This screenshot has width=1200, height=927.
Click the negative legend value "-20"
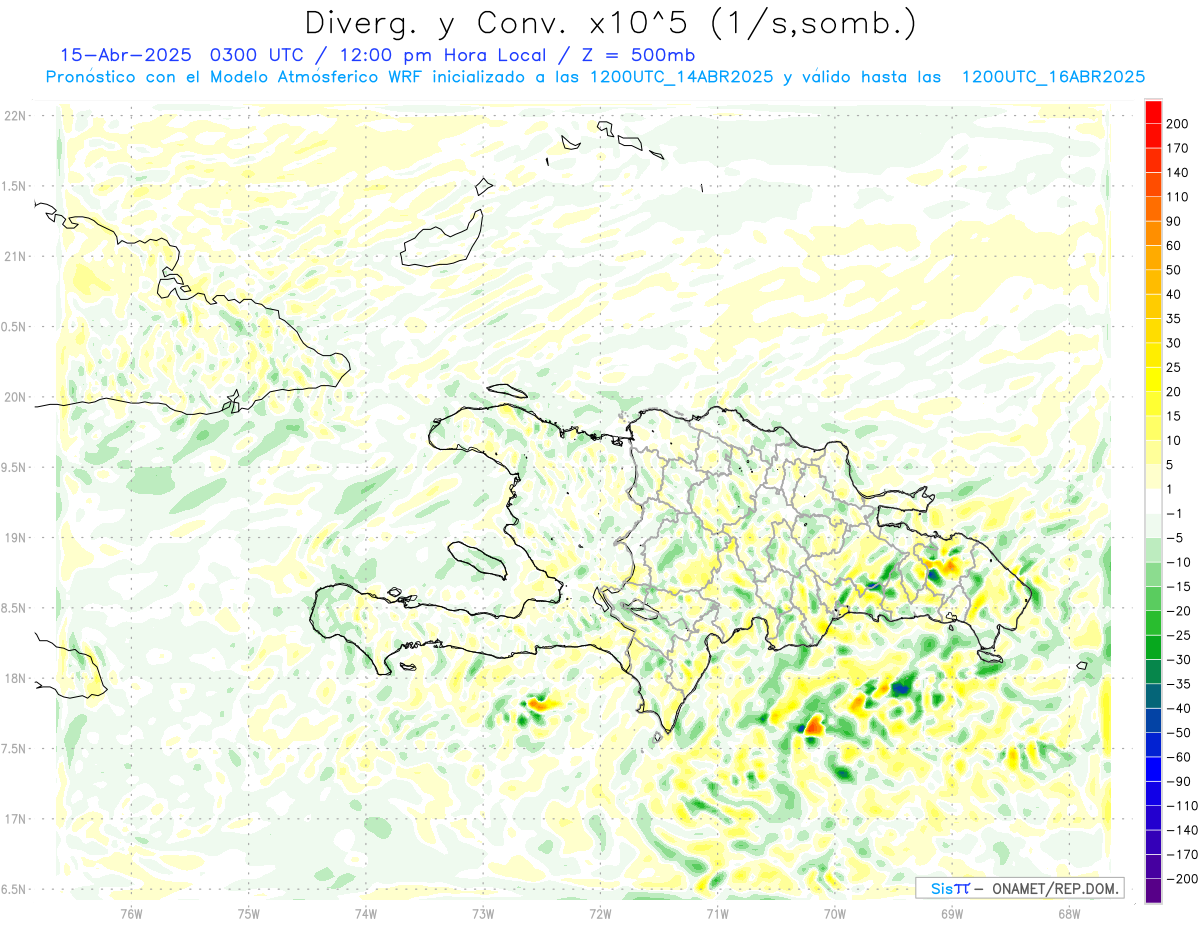click(1178, 611)
